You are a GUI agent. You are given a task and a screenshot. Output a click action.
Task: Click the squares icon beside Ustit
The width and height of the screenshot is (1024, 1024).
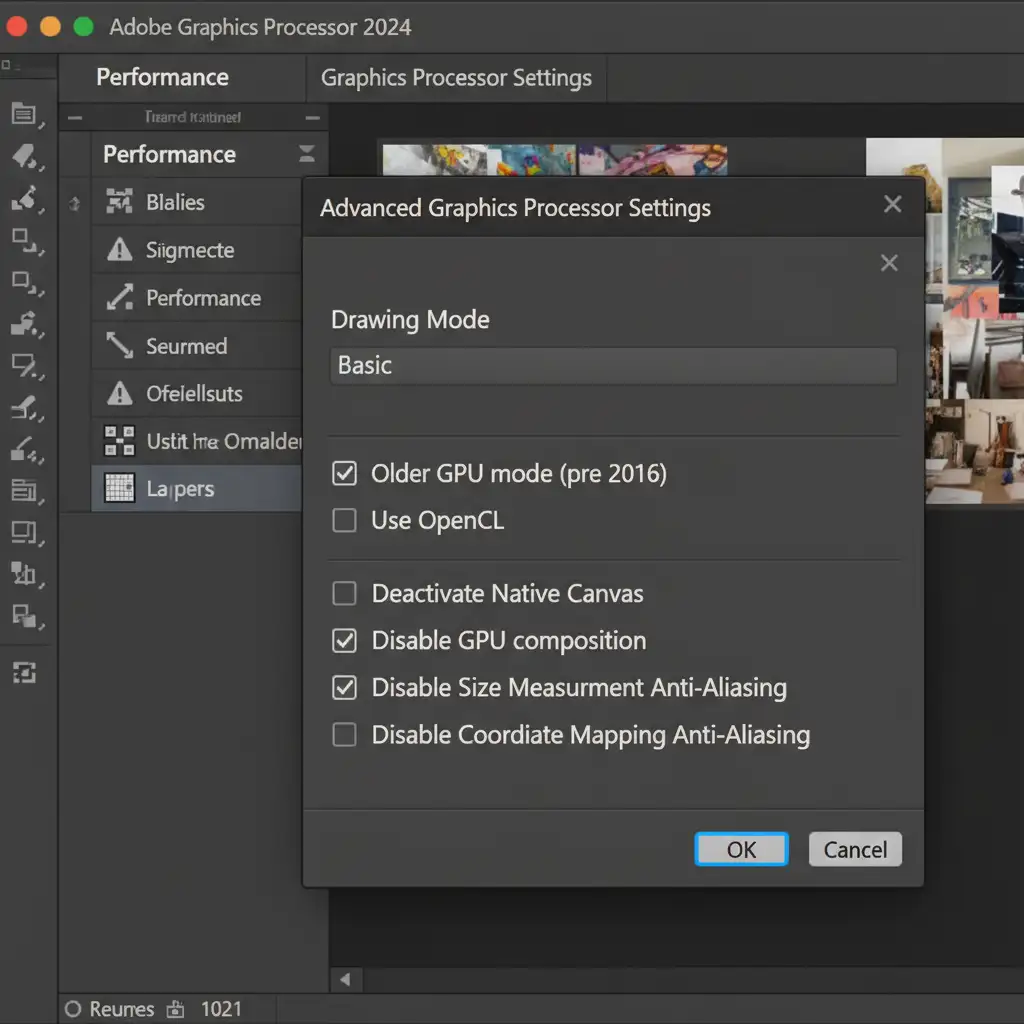[119, 441]
